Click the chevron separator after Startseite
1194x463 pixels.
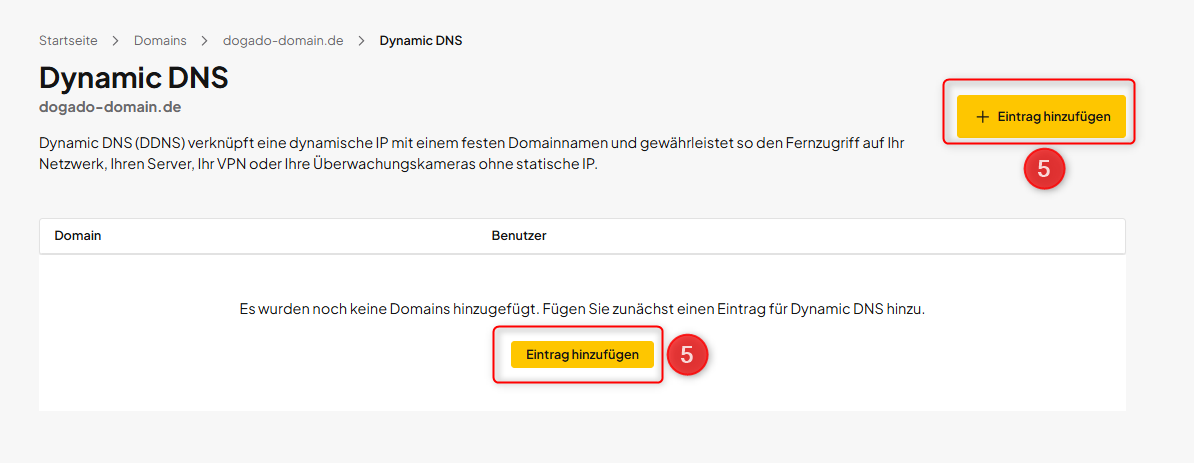[116, 41]
